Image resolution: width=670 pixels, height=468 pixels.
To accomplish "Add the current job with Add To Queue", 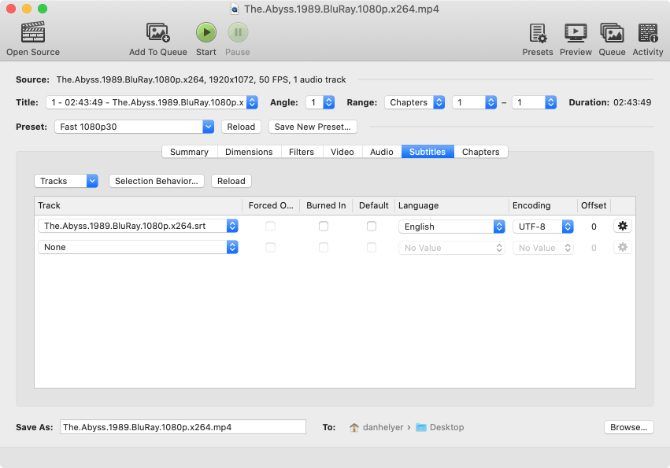I will tap(158, 38).
